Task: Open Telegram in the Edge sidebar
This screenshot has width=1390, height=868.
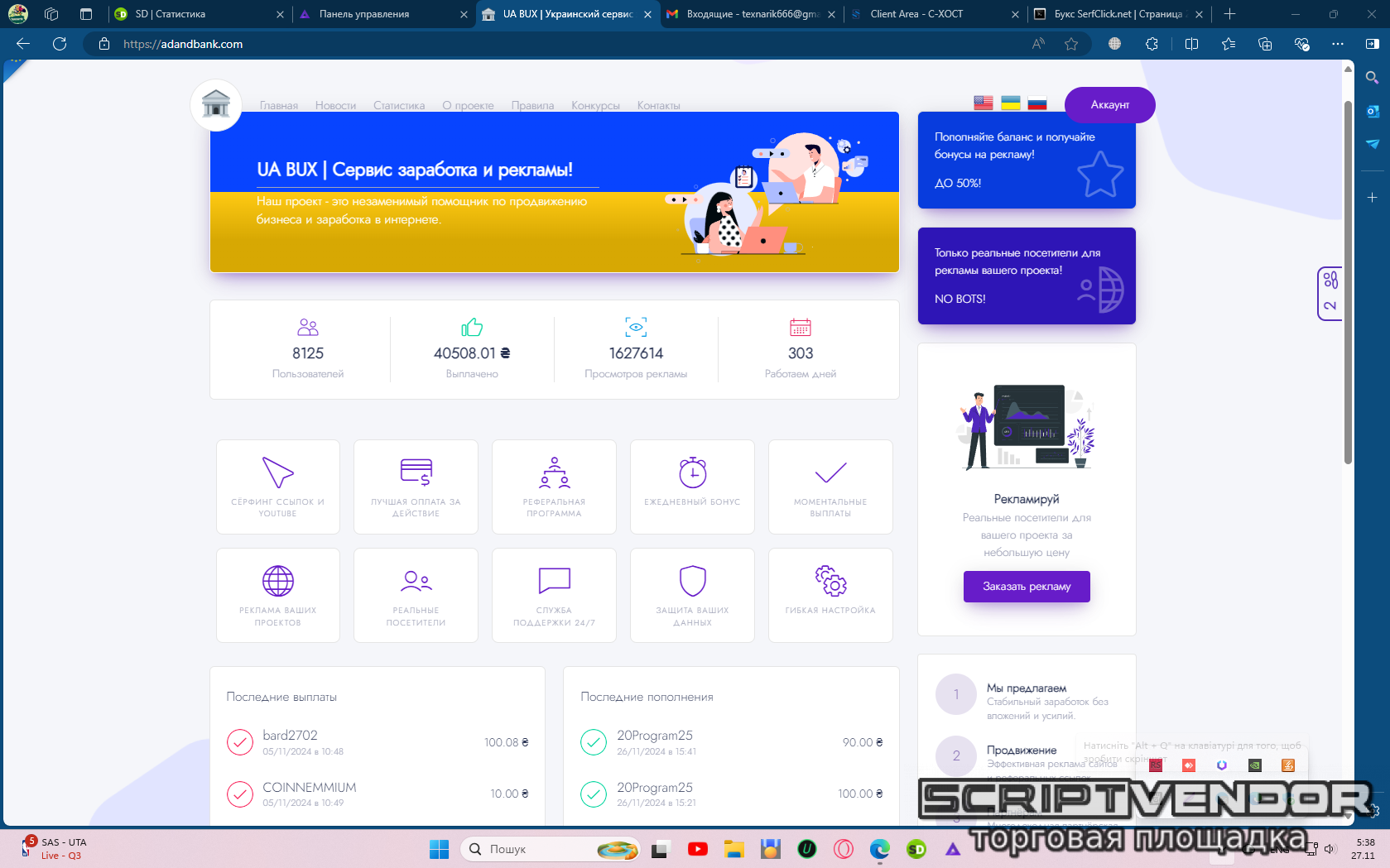Action: pos(1372,144)
